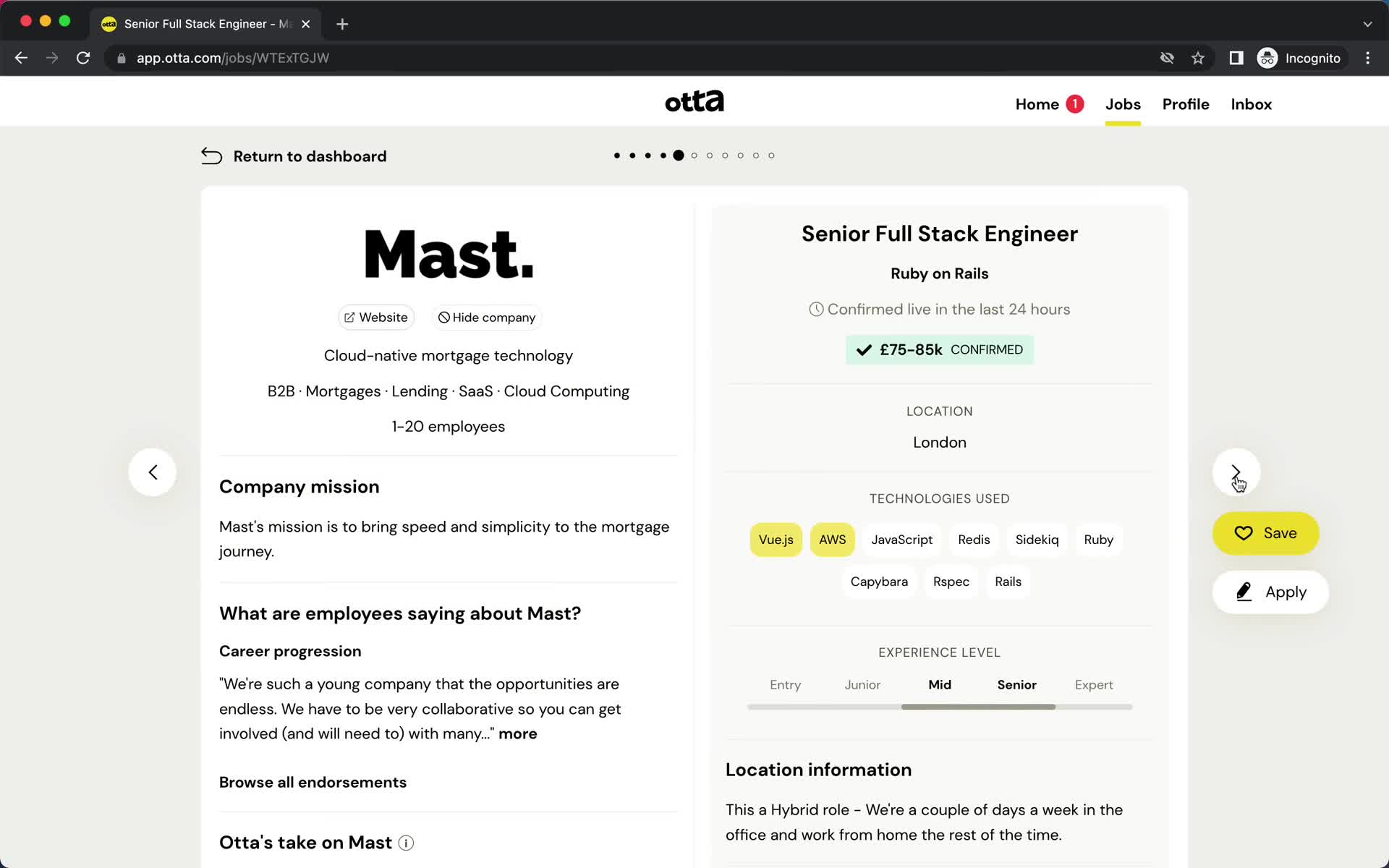Reload the page
Viewport: 1389px width, 868px height.
pos(83,58)
